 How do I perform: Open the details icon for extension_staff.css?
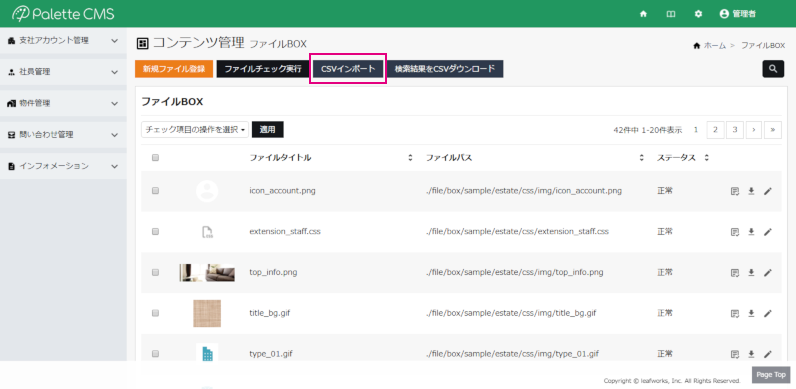click(x=735, y=232)
